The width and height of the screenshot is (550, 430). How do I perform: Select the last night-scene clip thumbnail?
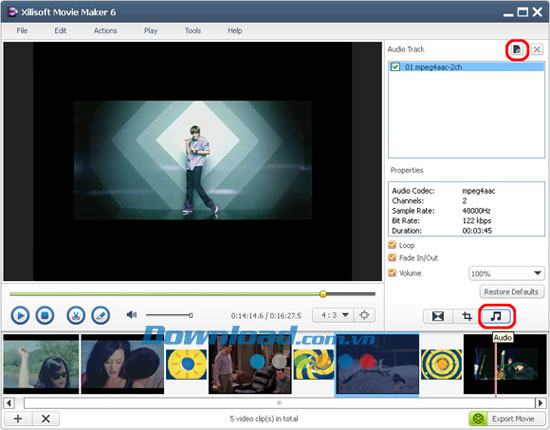pos(505,364)
